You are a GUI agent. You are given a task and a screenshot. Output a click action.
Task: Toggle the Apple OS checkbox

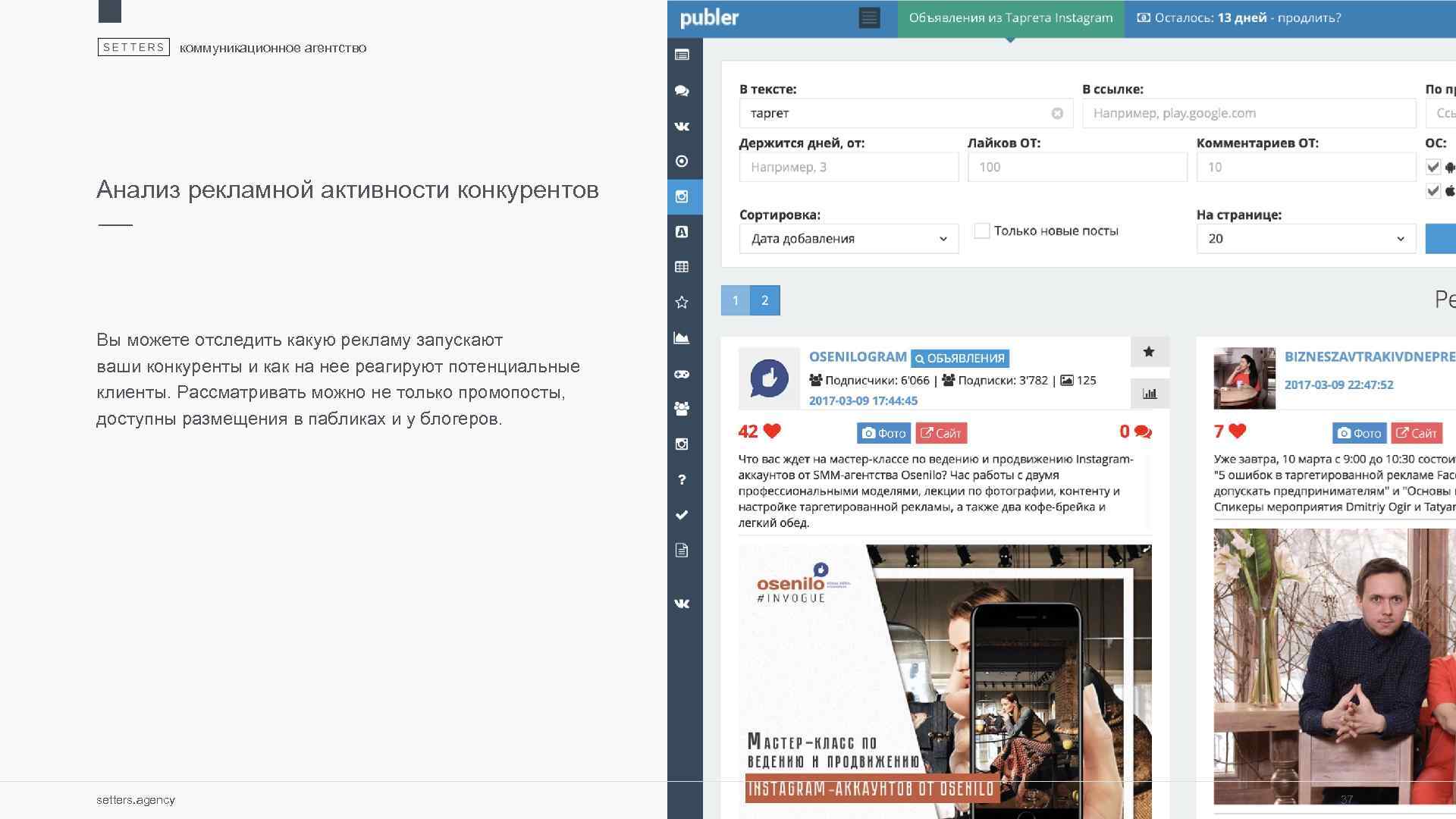click(1432, 191)
